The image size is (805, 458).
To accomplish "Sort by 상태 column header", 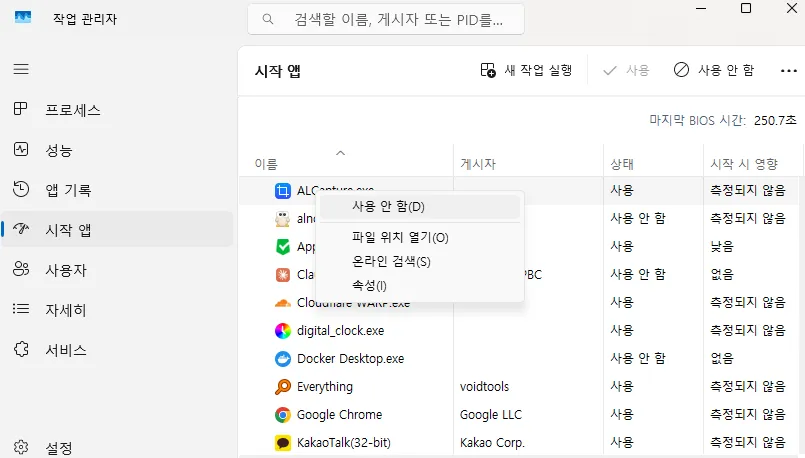I will click(x=622, y=164).
